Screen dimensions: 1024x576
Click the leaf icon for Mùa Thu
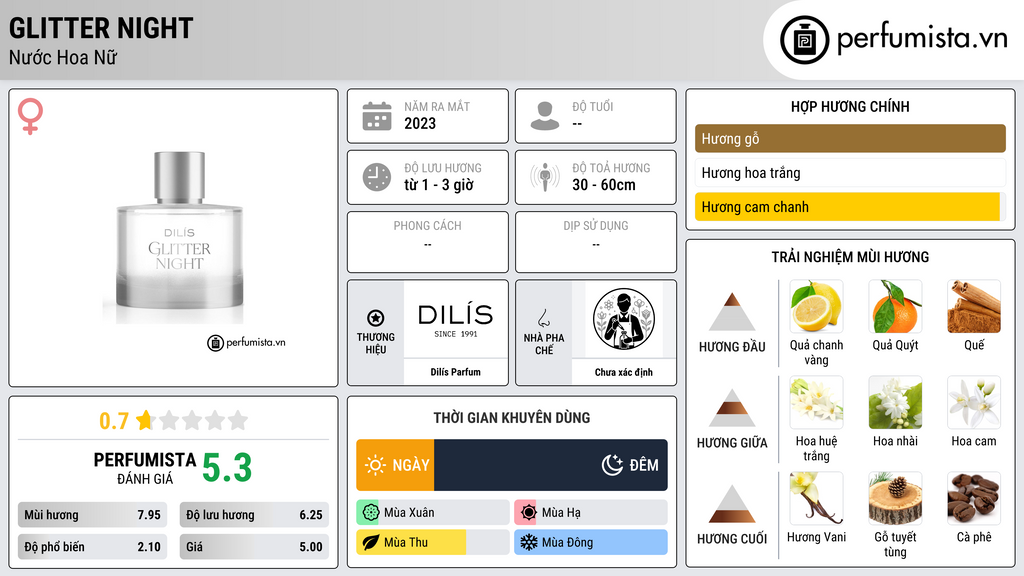pos(370,542)
